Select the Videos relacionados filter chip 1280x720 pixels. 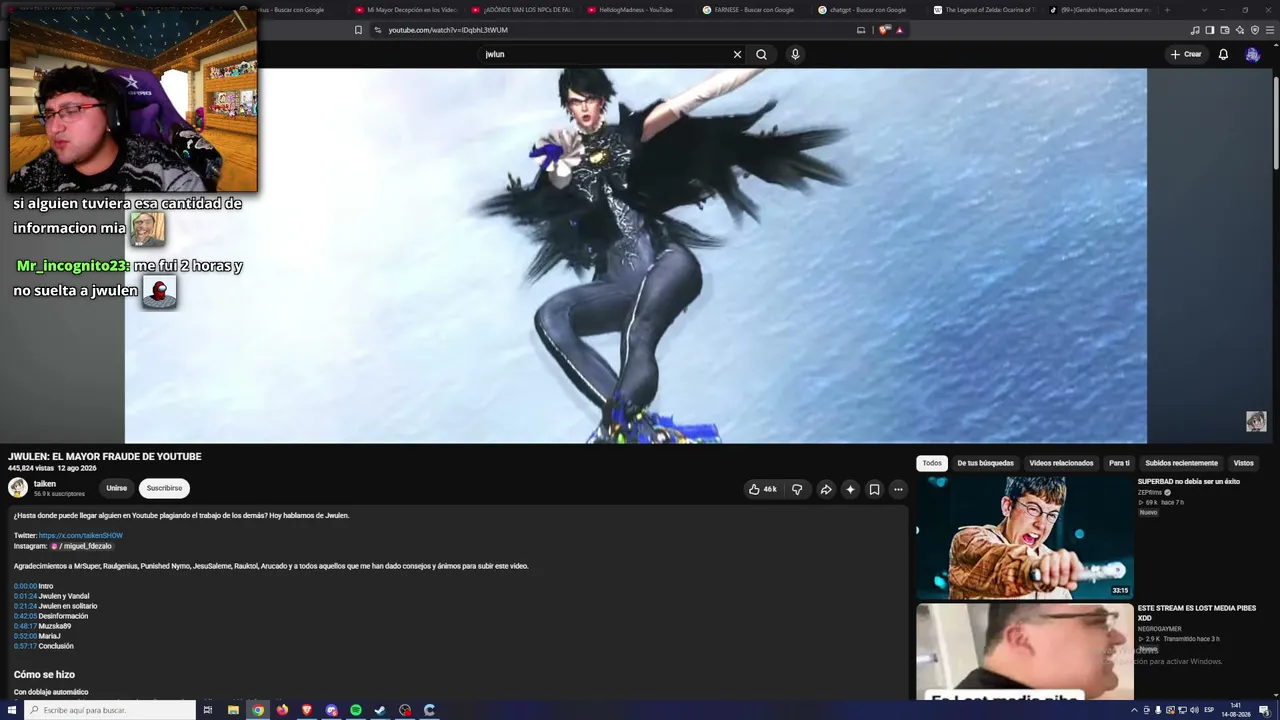[1061, 463]
